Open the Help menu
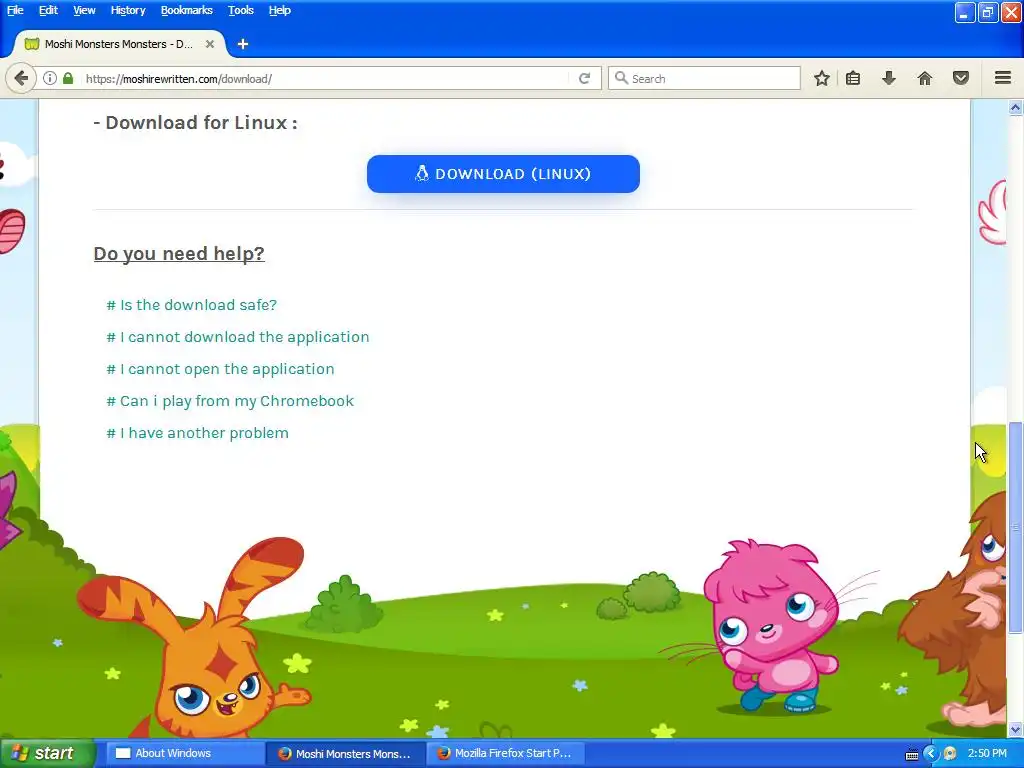This screenshot has width=1024, height=768. [x=280, y=10]
